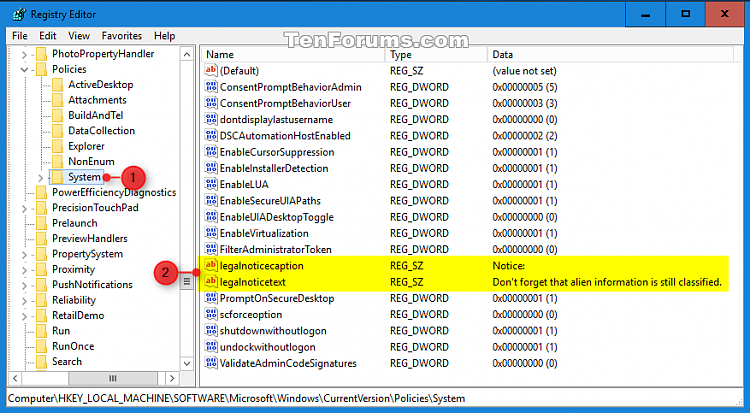This screenshot has height=413, width=750.
Task: Select the DataCollection key
Action: click(x=101, y=131)
